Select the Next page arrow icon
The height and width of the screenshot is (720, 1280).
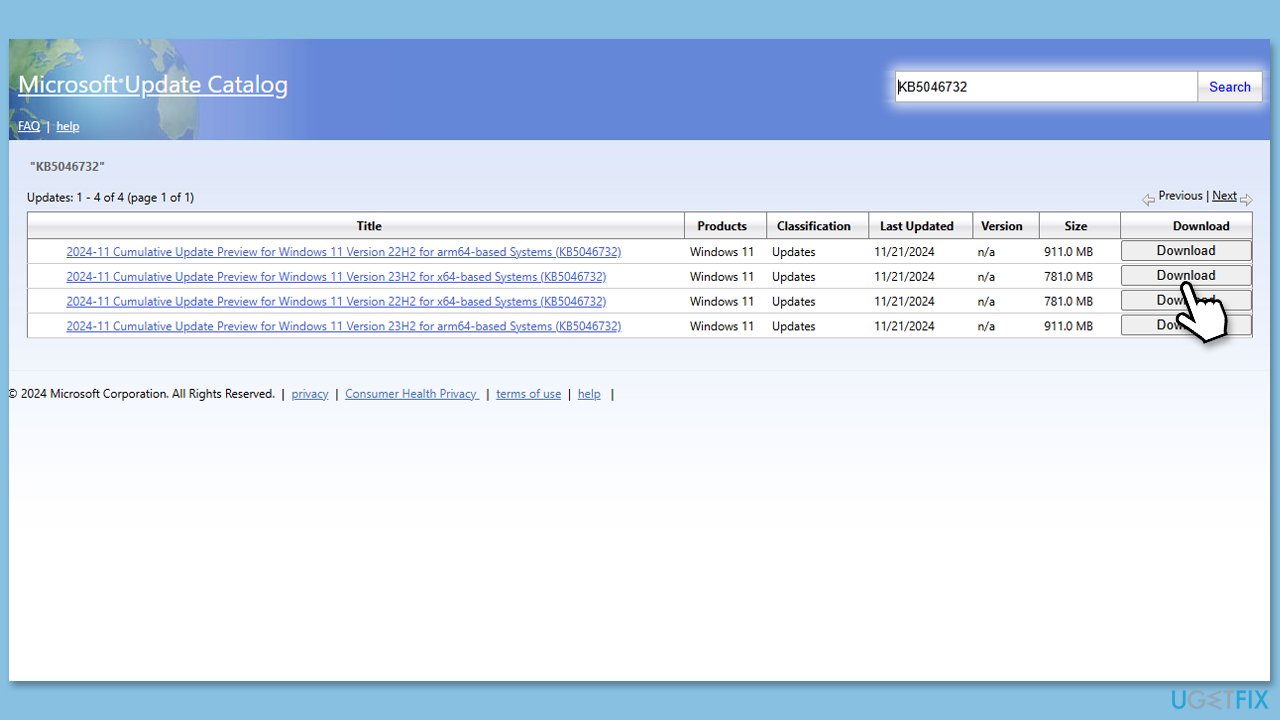tap(1246, 199)
